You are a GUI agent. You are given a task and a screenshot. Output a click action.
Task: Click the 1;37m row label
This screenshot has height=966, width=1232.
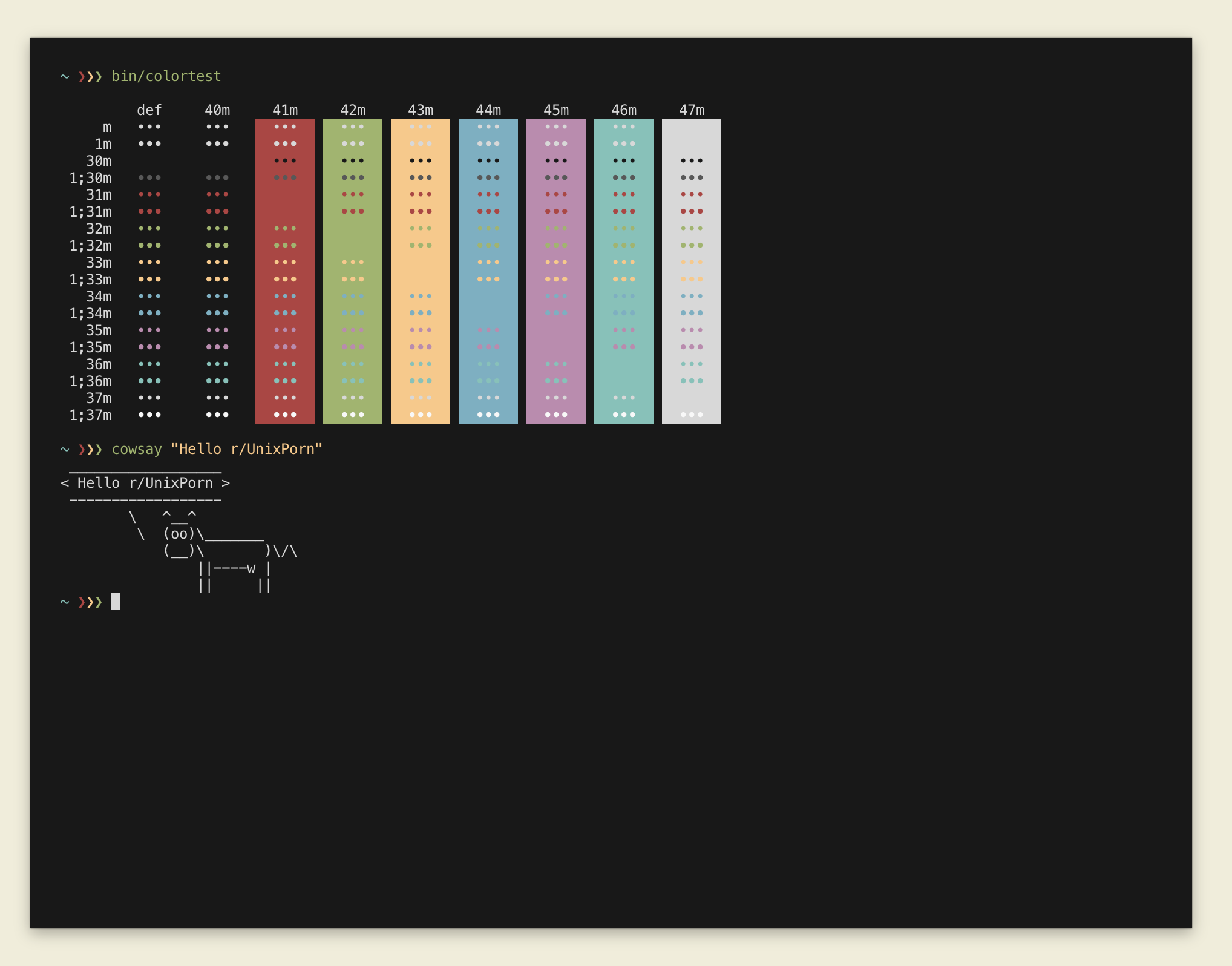point(90,415)
